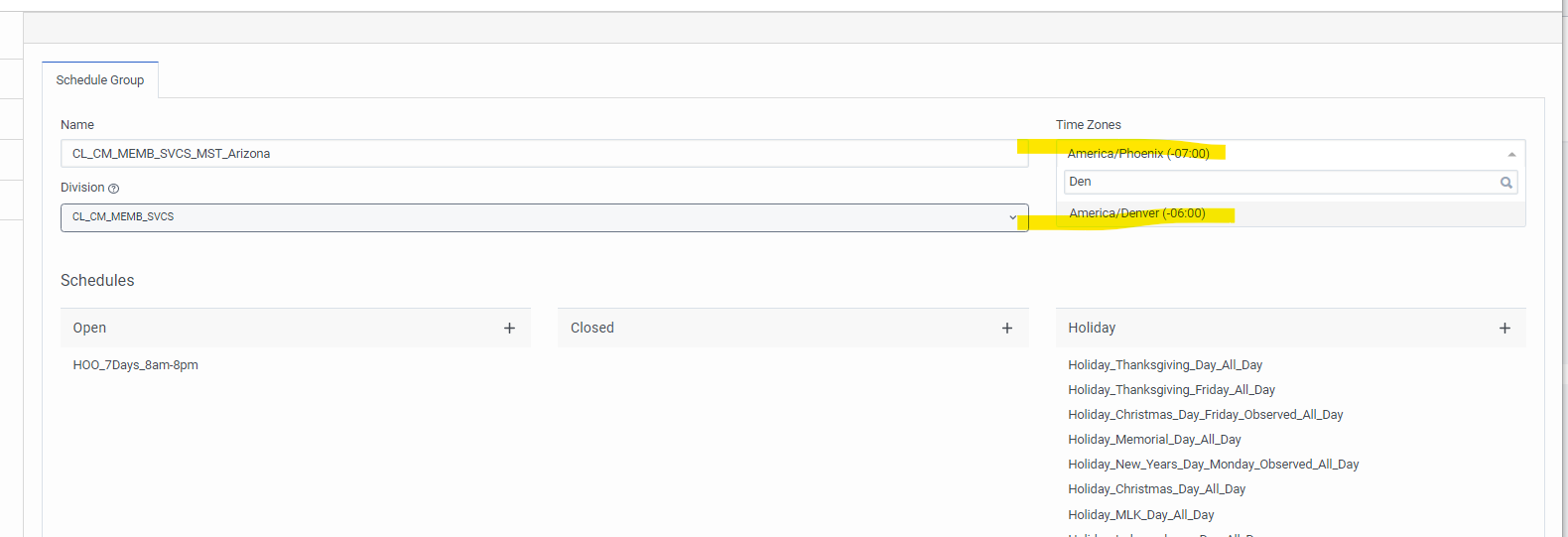Viewport: 1568px width, 537px height.
Task: Click the Division help question mark icon
Action: point(113,189)
